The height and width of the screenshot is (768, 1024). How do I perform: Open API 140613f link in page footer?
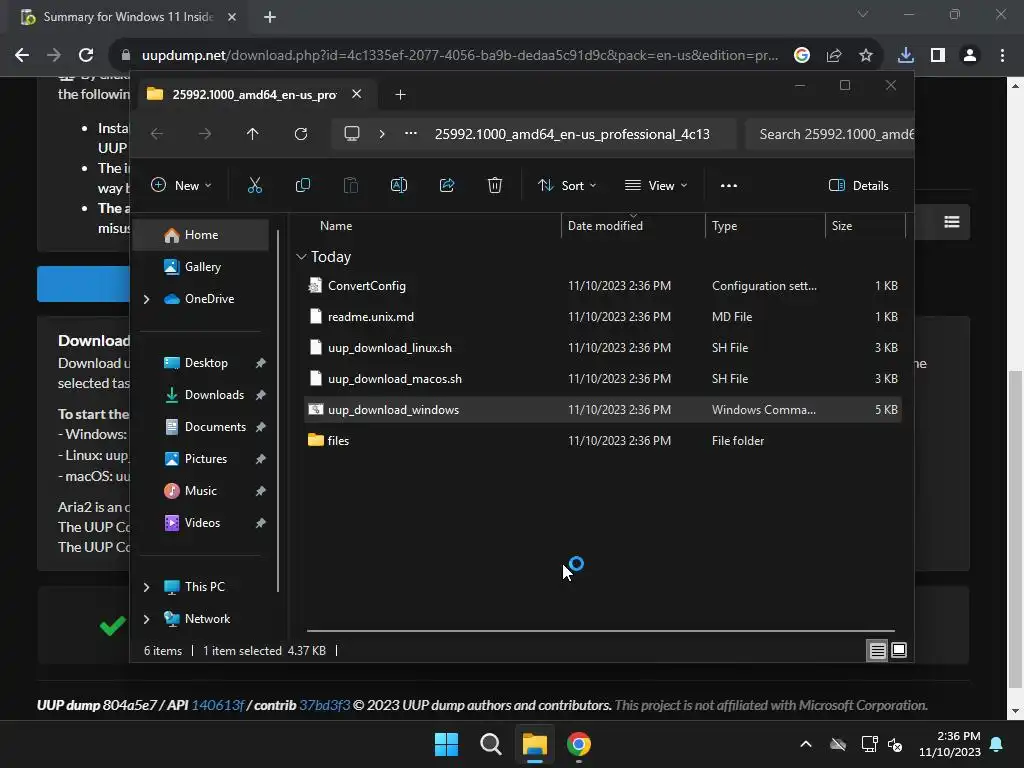[x=217, y=705]
